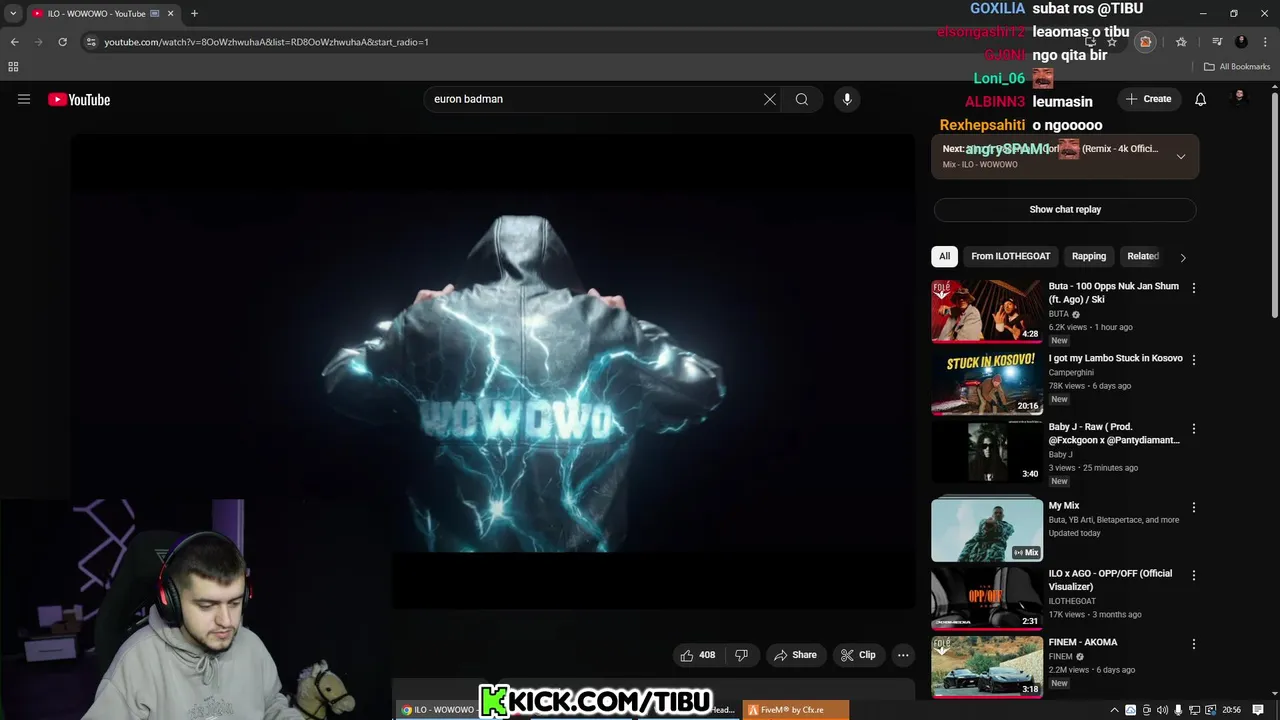Select ILO - WOWOWO Chrome taskbar item
Image resolution: width=1280 pixels, height=720 pixels.
438,710
